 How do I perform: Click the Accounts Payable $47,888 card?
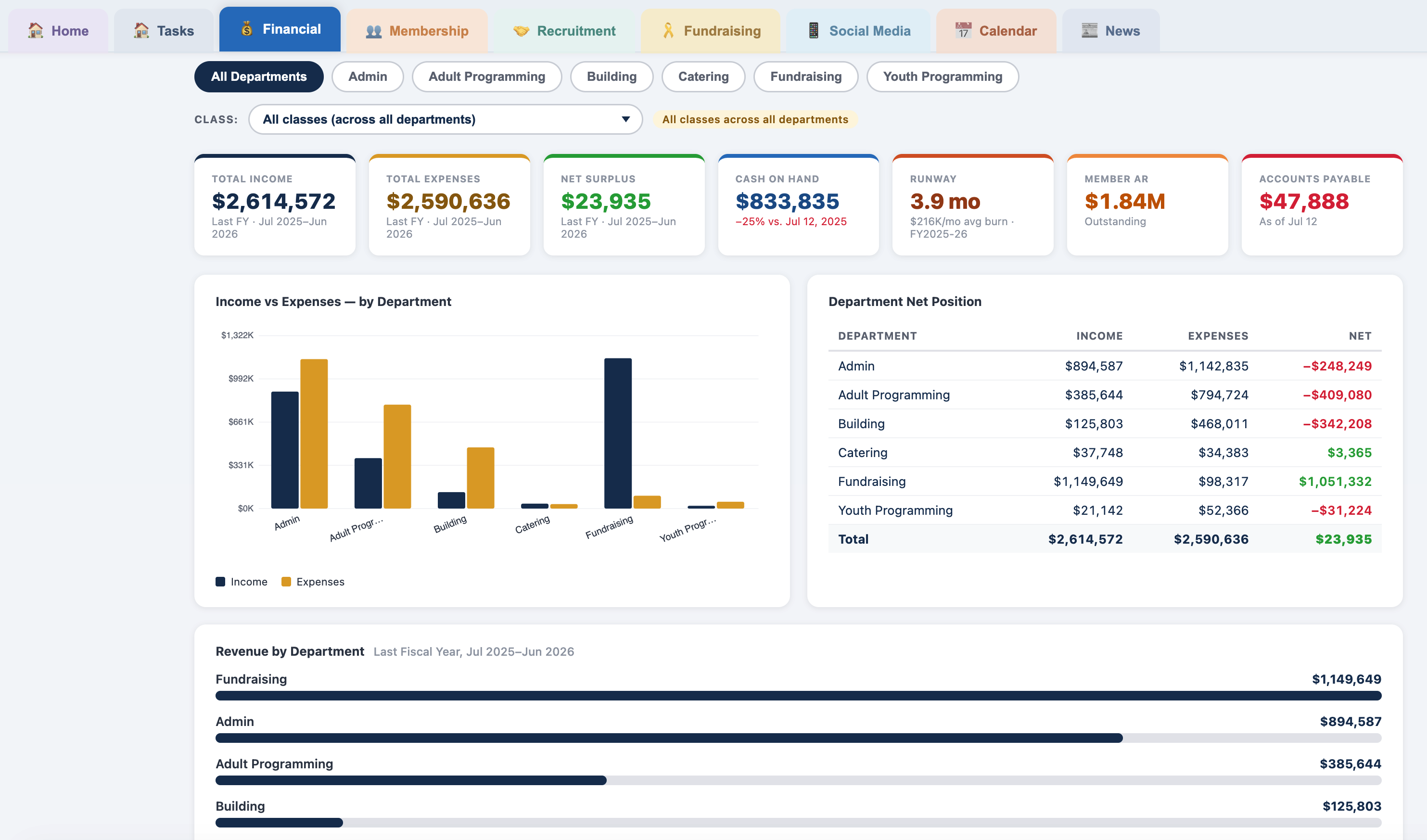point(1322,205)
